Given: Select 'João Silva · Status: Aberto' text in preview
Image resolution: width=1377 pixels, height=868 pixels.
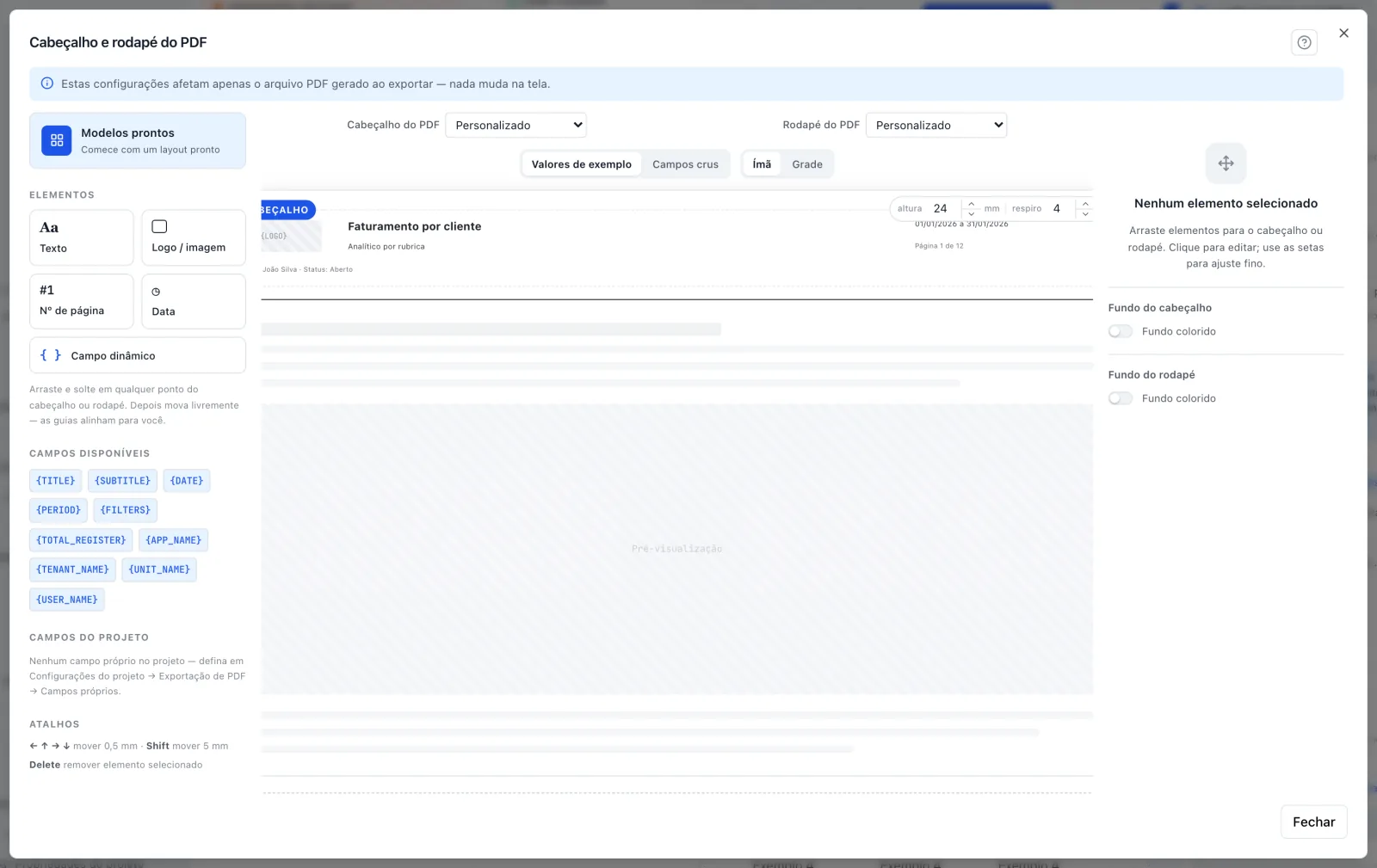Looking at the screenshot, I should (x=307, y=269).
